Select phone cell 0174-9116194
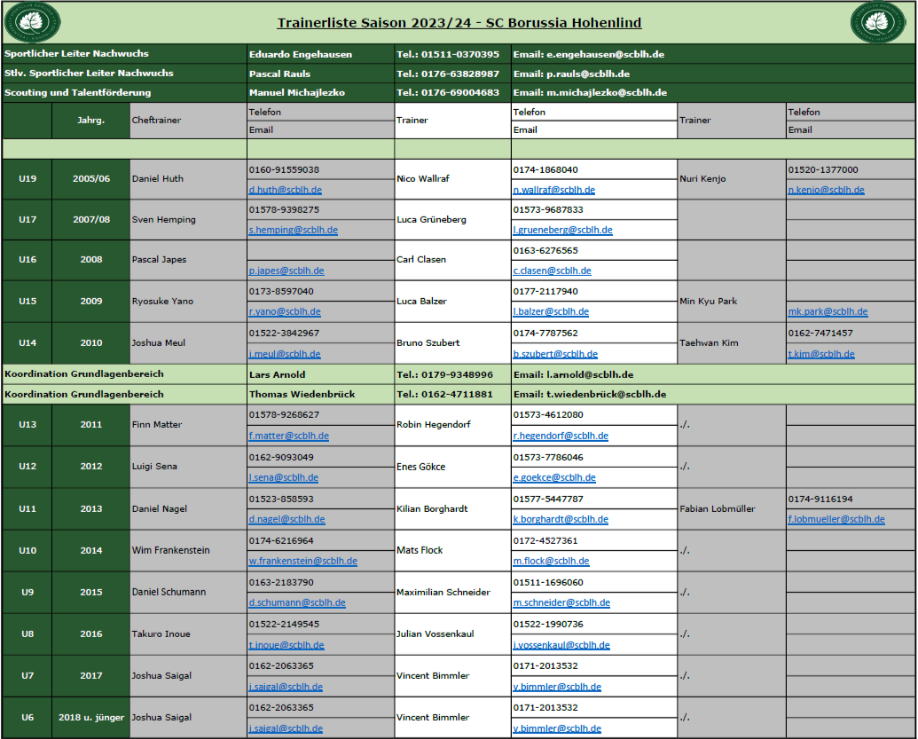918x739 pixels. pyautogui.click(x=851, y=499)
